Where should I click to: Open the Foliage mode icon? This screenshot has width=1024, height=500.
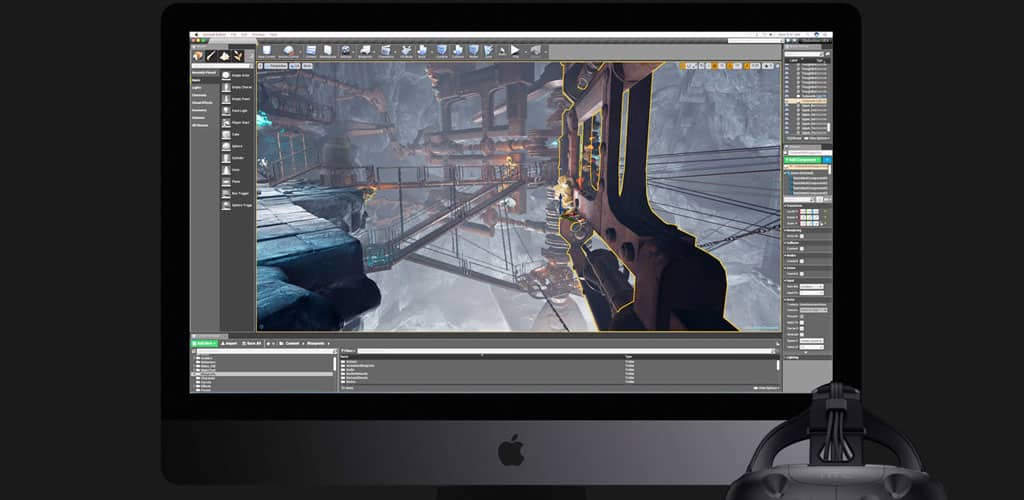pos(237,56)
